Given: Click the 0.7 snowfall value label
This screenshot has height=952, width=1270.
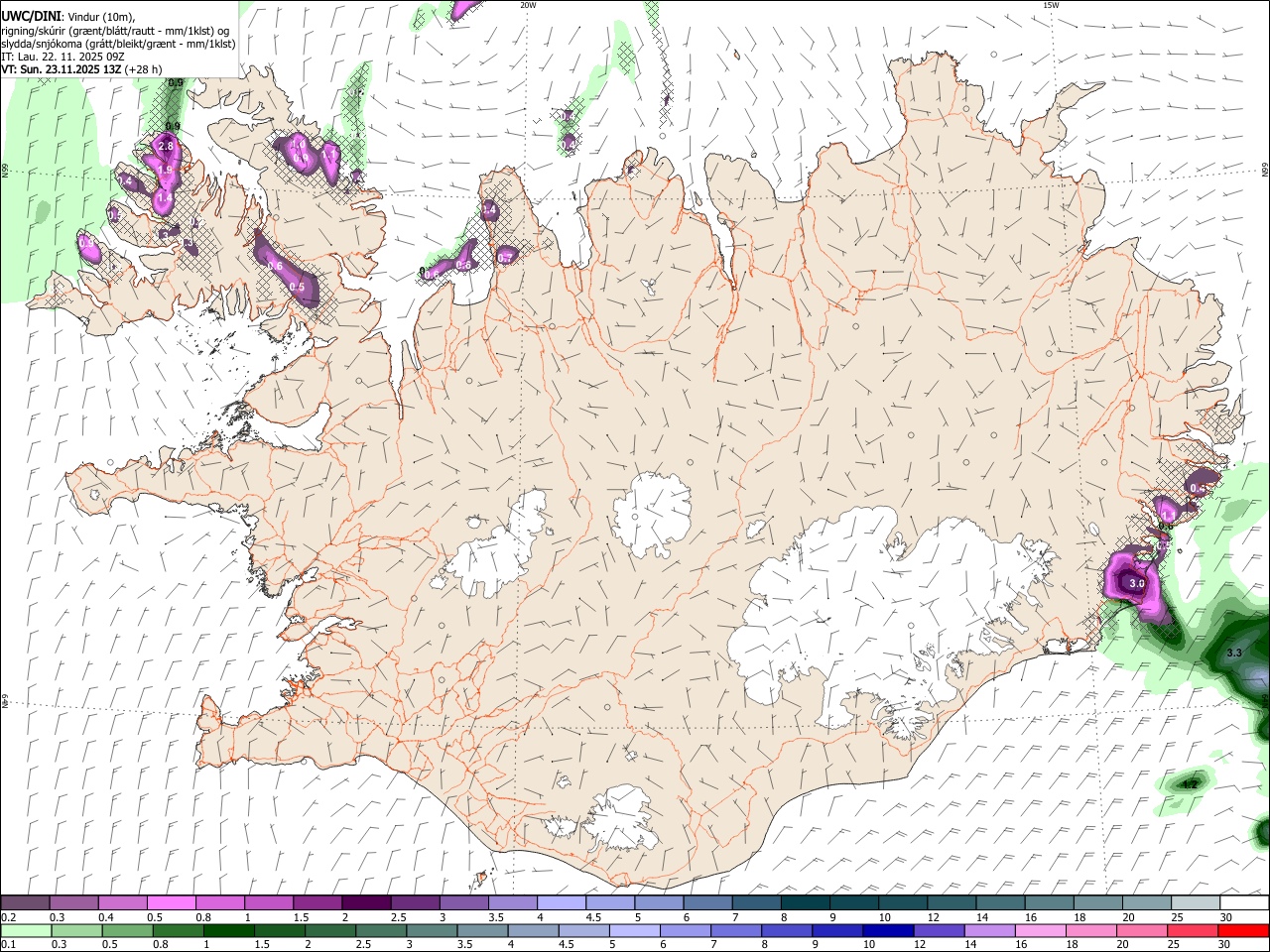Looking at the screenshot, I should tap(505, 258).
